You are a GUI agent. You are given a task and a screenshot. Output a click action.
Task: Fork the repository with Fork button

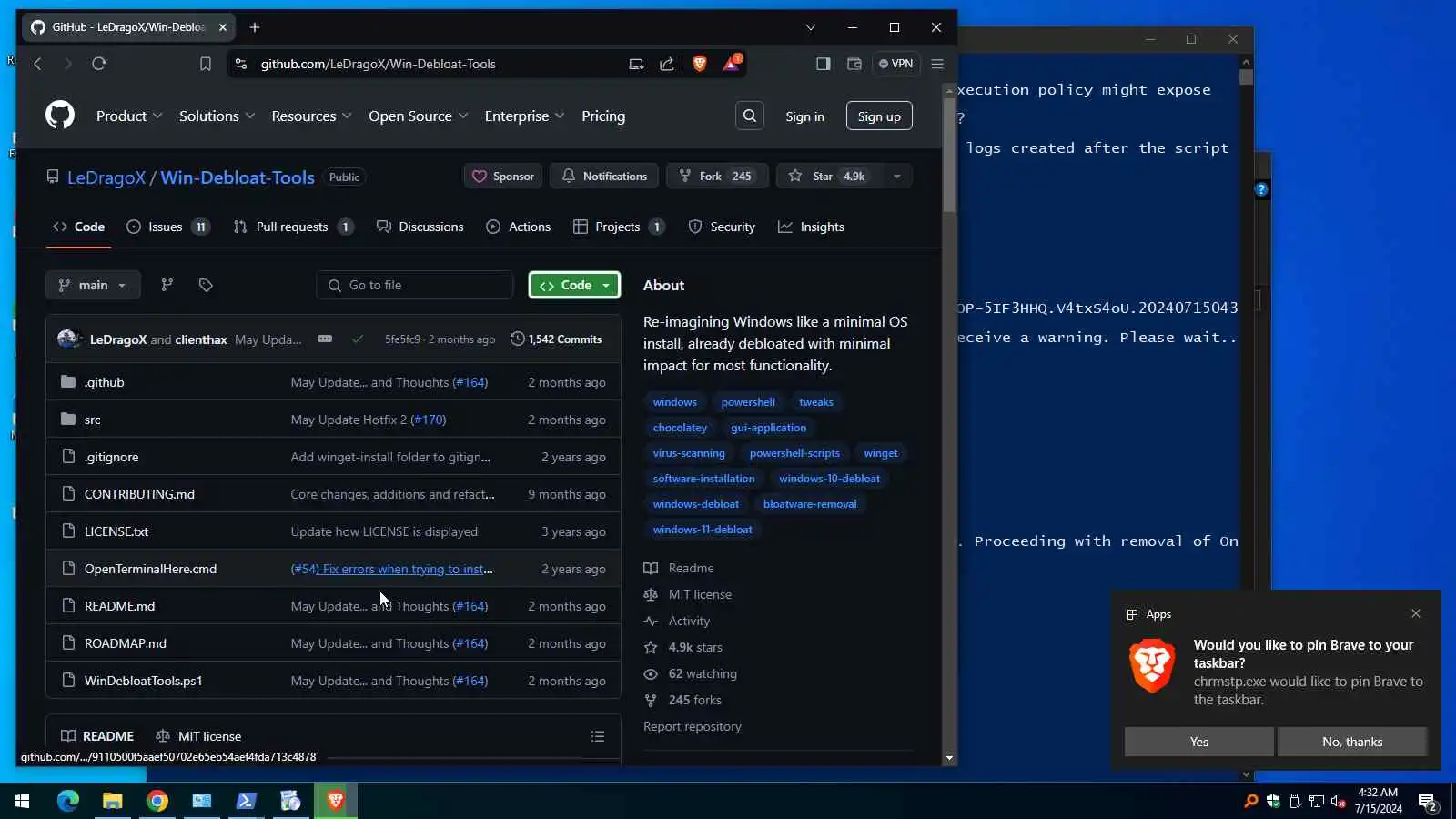717,176
